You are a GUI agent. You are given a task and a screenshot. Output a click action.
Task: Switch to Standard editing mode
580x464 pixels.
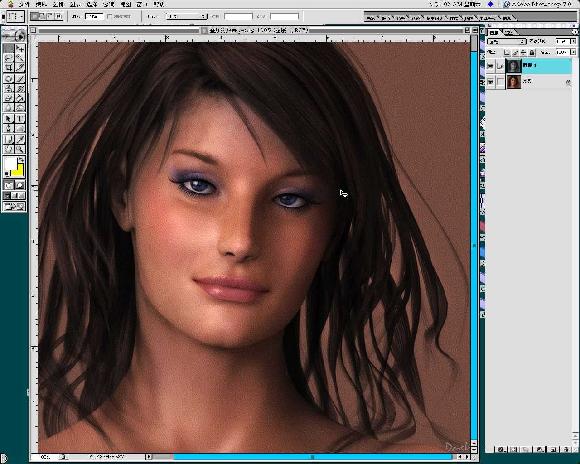[x=8, y=185]
